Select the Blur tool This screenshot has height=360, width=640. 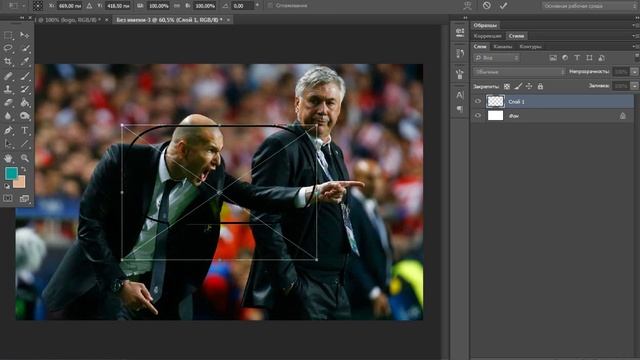coord(8,116)
